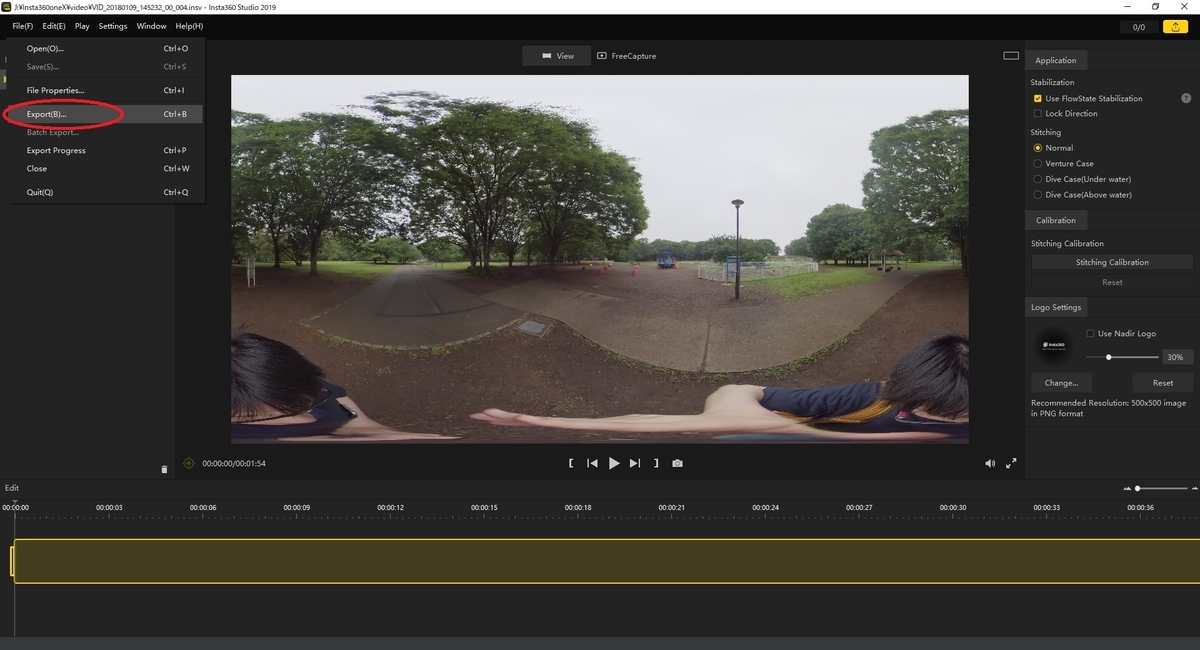
Task: Choose Close from File menu
Action: tap(107, 168)
